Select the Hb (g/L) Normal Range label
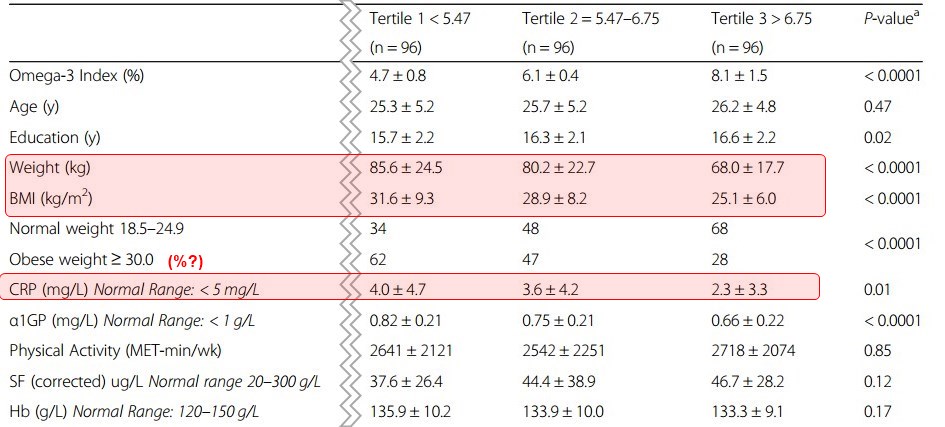 click(x=134, y=413)
